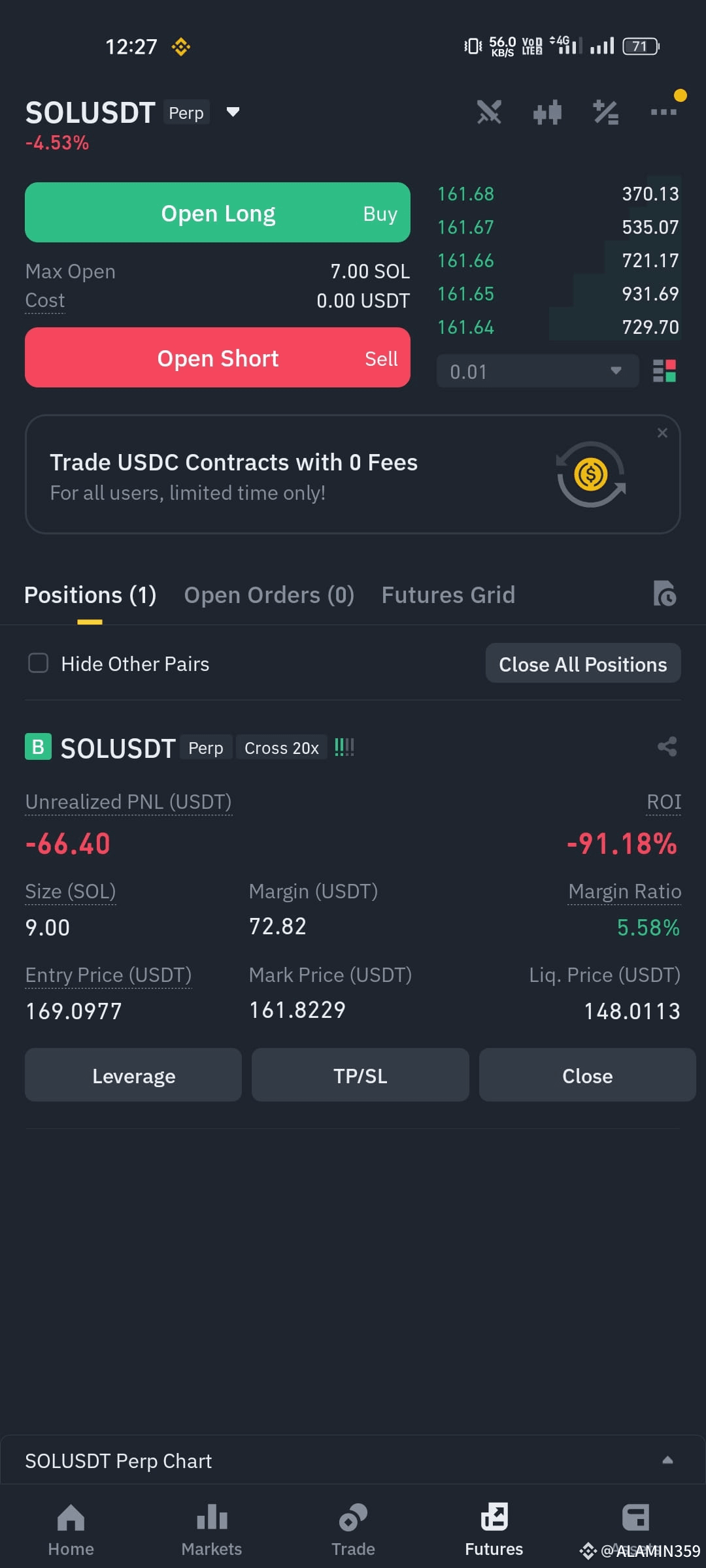Tap the Open Long Buy button
Screen dimensions: 706x1568
tap(218, 212)
